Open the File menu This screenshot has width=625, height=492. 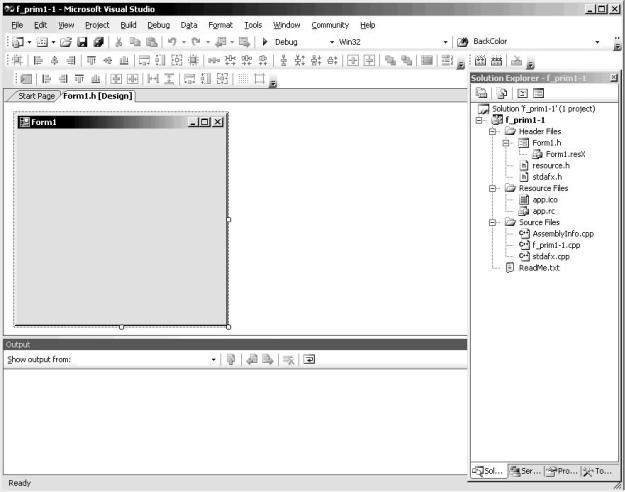coord(17,25)
